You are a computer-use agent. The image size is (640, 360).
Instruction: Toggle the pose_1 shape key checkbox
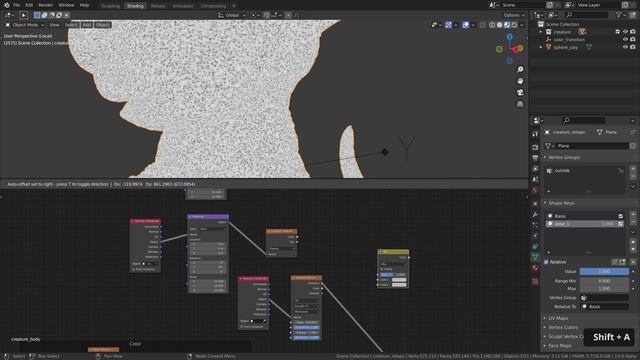coord(620,224)
